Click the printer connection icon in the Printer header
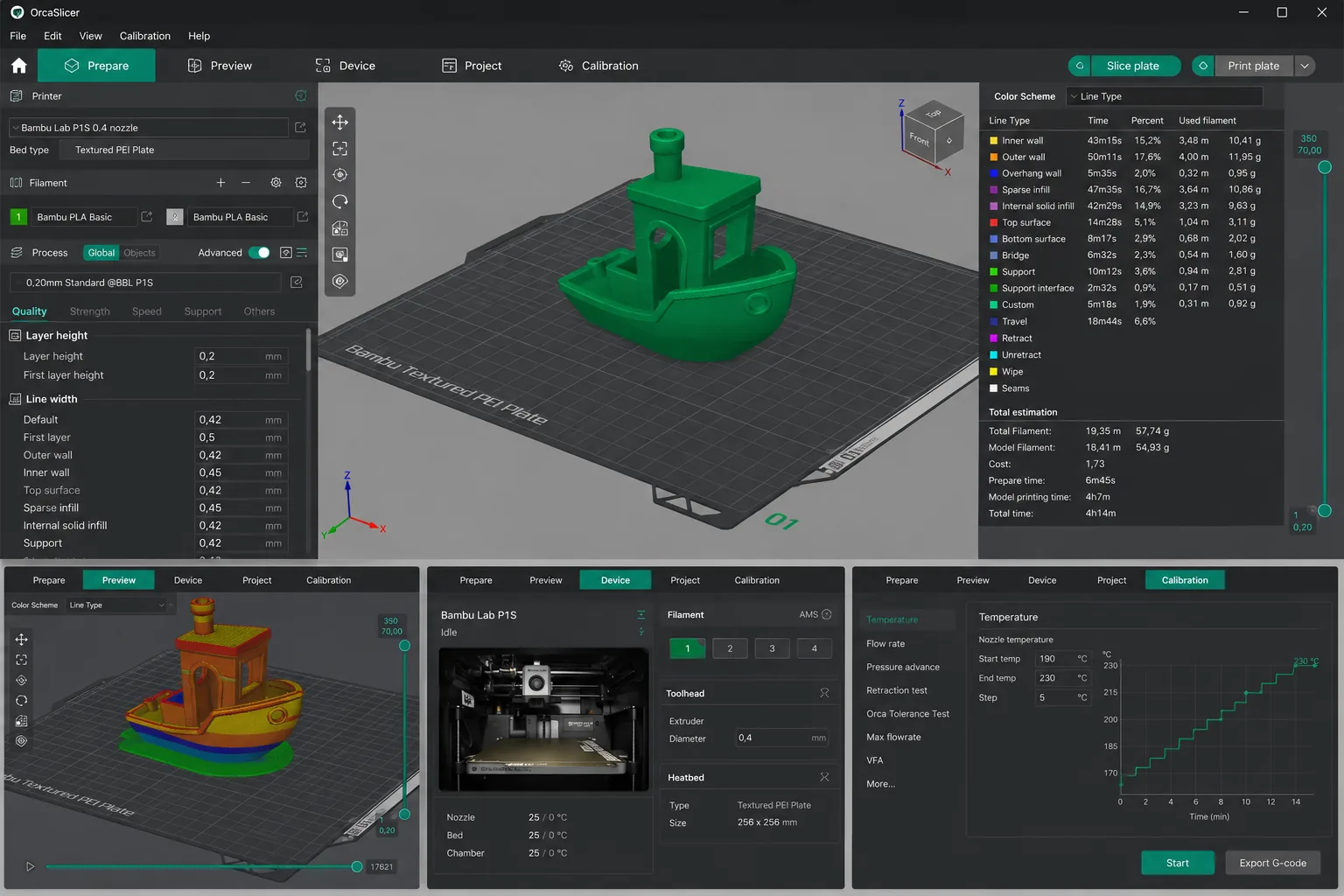The width and height of the screenshot is (1344, 896). click(x=301, y=96)
